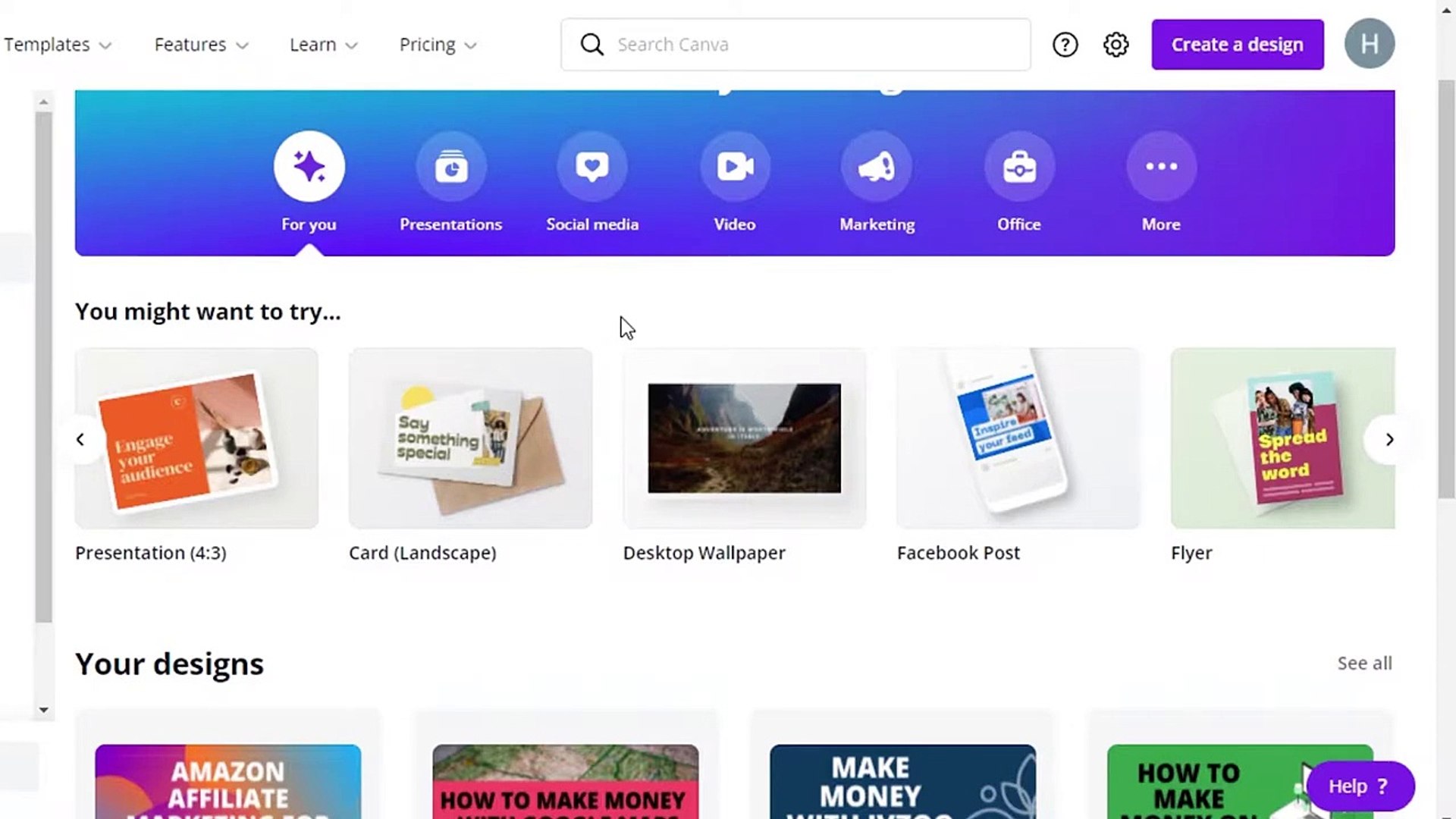The height and width of the screenshot is (819, 1456).
Task: Select the Desktop Wallpaper template thumbnail
Action: [743, 438]
